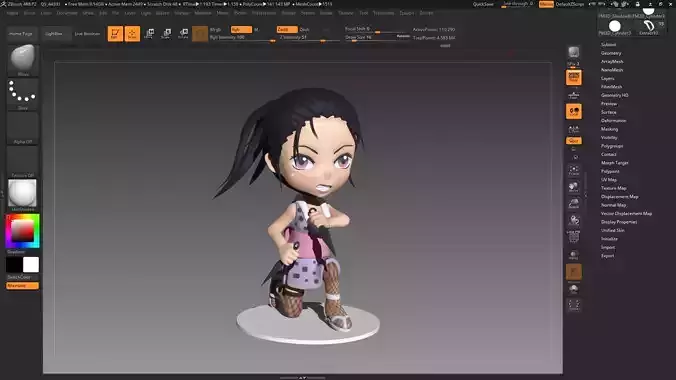Toggle the Mrgb button
The width and height of the screenshot is (676, 380).
point(216,29)
